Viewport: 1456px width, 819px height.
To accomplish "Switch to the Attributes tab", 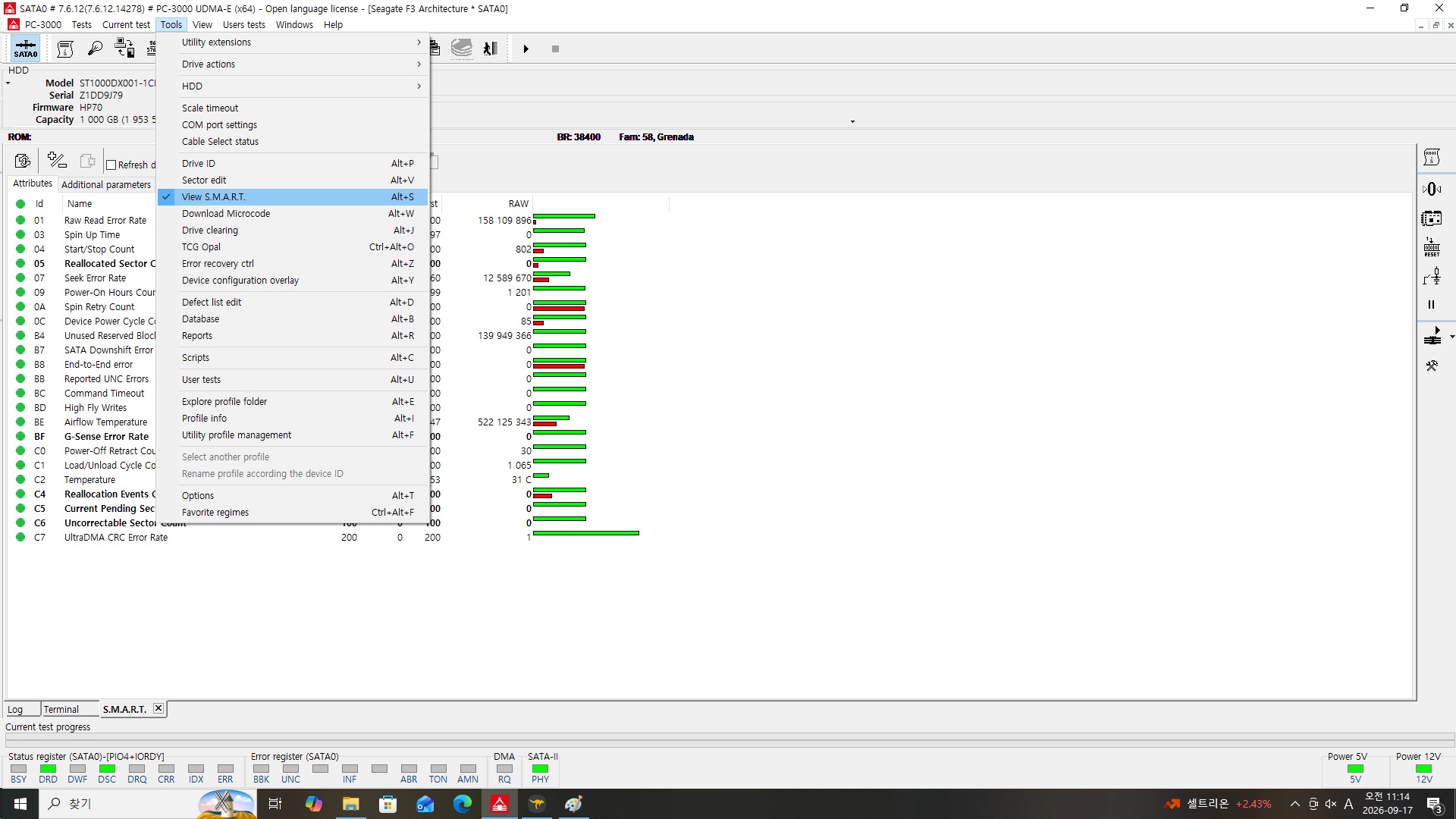I will pos(33,184).
